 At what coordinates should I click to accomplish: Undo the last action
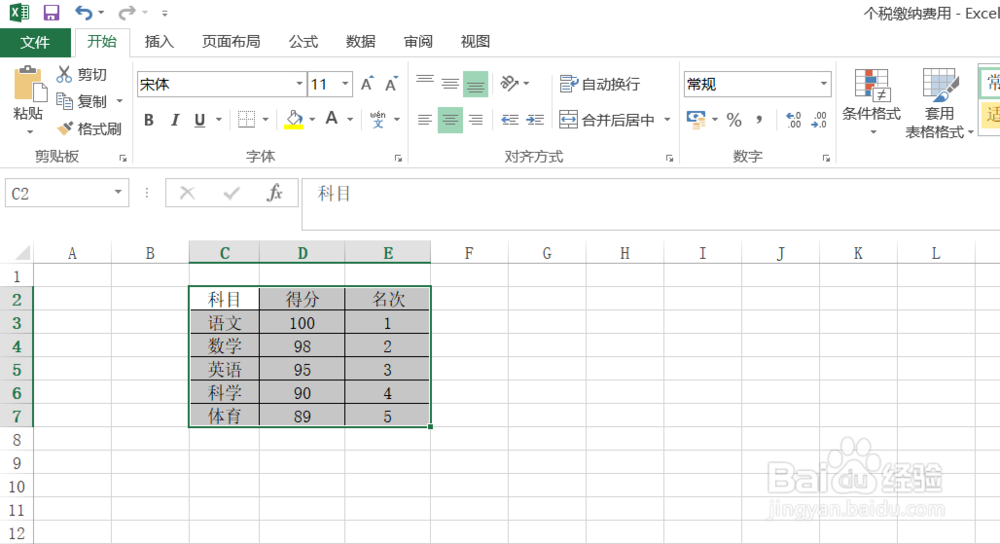tap(84, 12)
